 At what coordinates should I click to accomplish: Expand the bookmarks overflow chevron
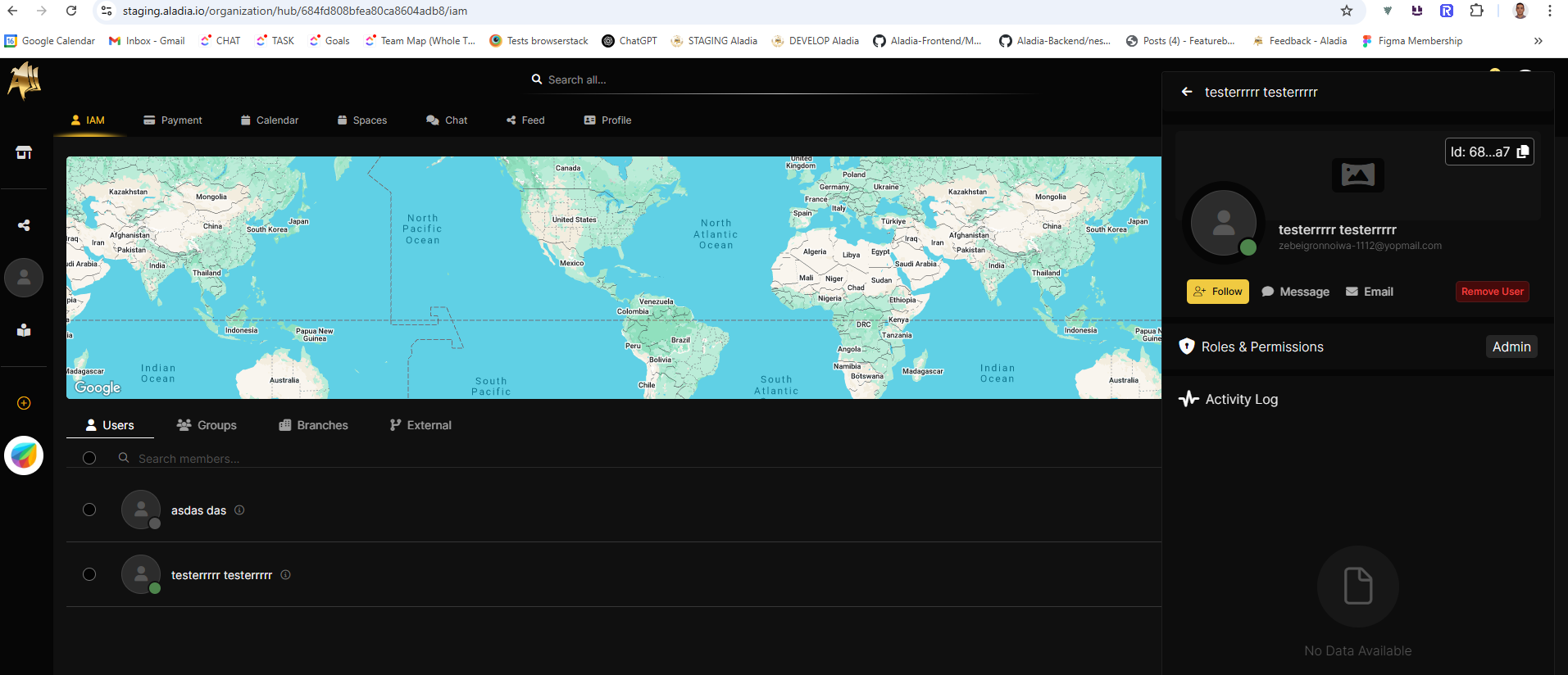(x=1538, y=41)
